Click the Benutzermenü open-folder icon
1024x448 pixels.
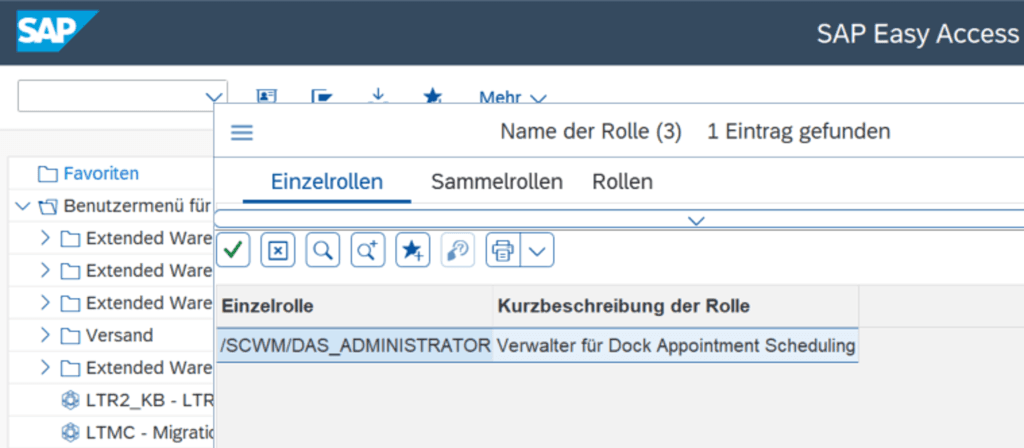tap(48, 207)
